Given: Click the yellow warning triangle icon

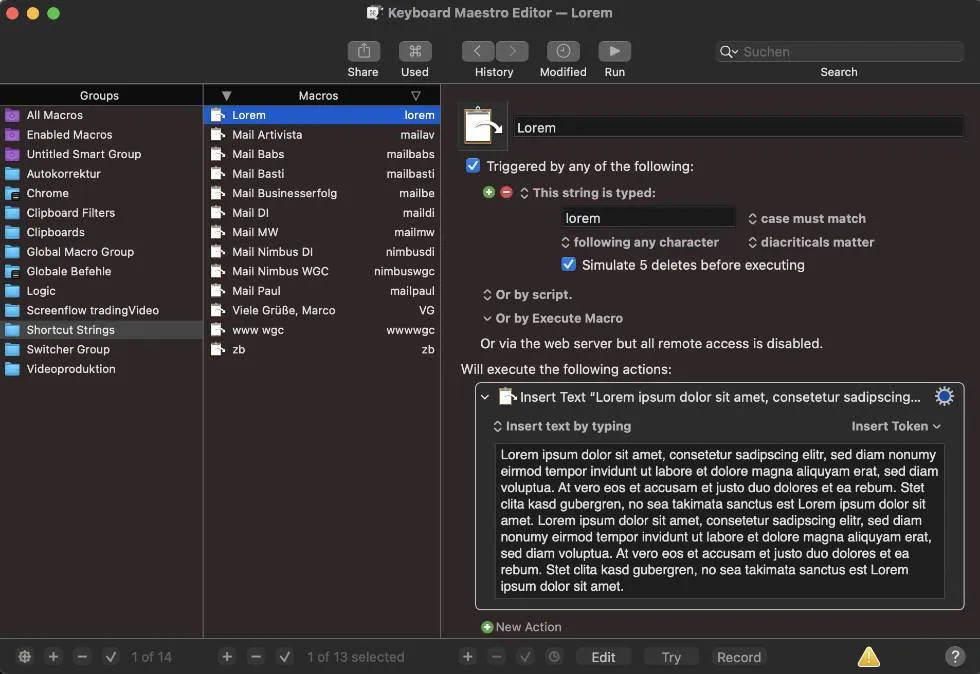Looking at the screenshot, I should coord(869,657).
